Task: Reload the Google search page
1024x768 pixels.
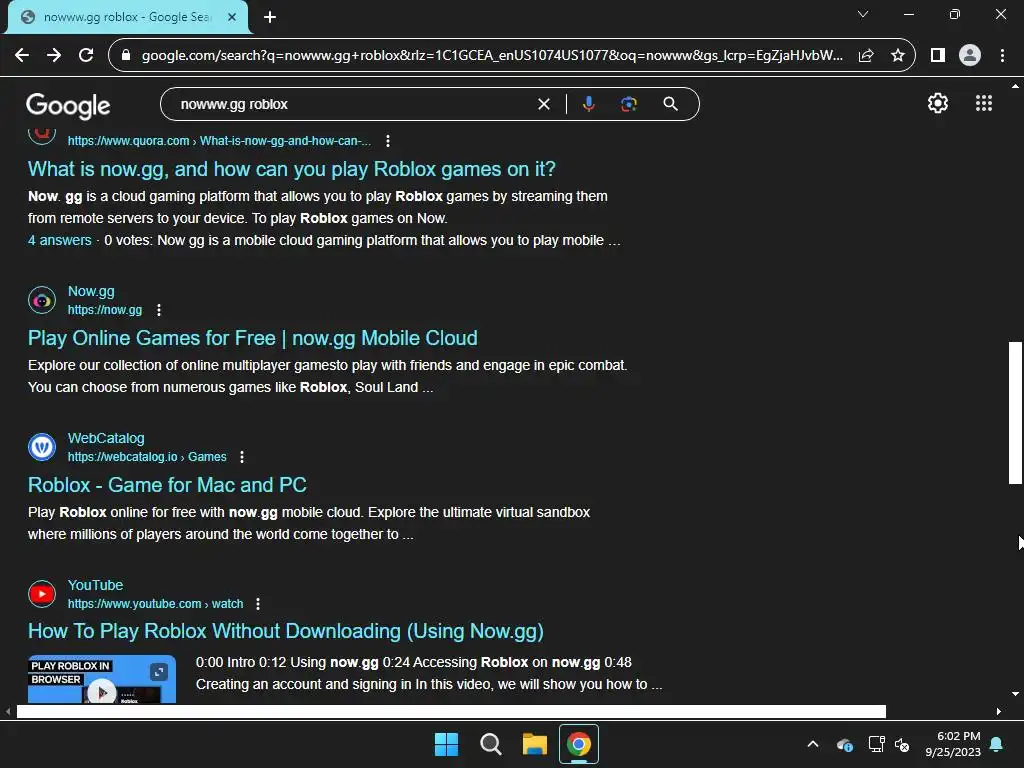Action: (x=86, y=56)
